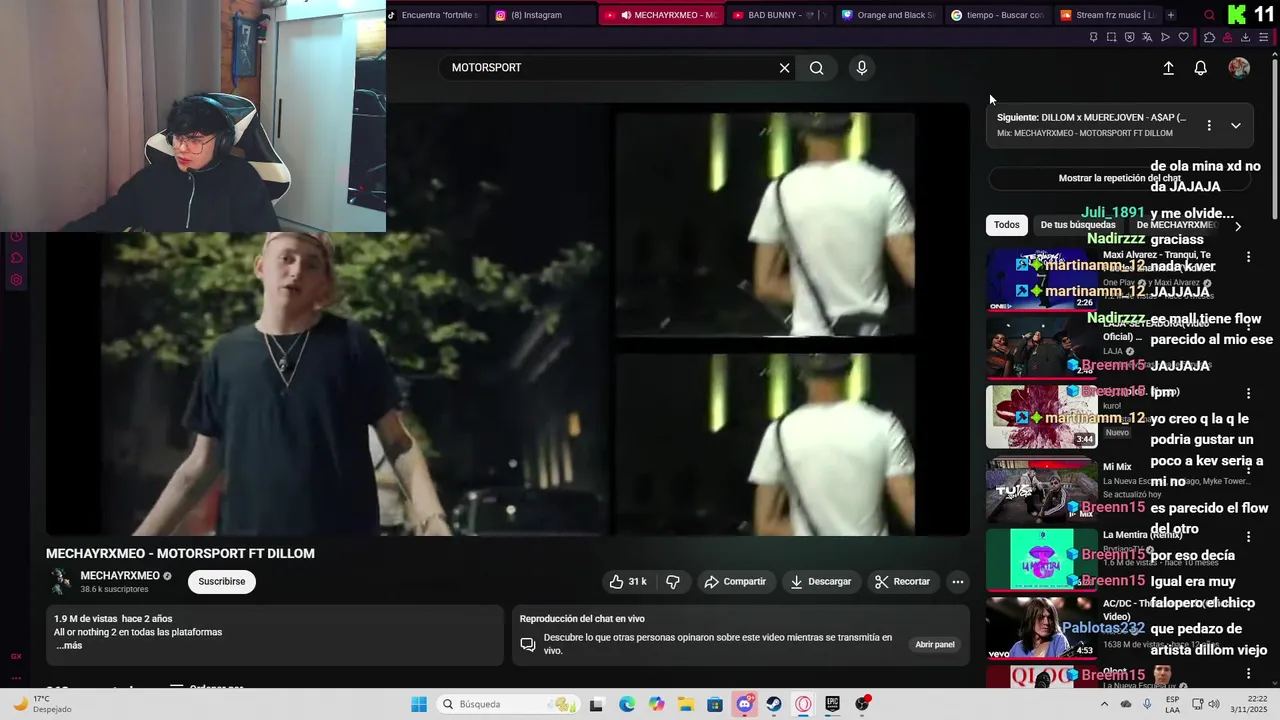
Task: Open options for Maxi Alvarez video
Action: tap(1248, 257)
